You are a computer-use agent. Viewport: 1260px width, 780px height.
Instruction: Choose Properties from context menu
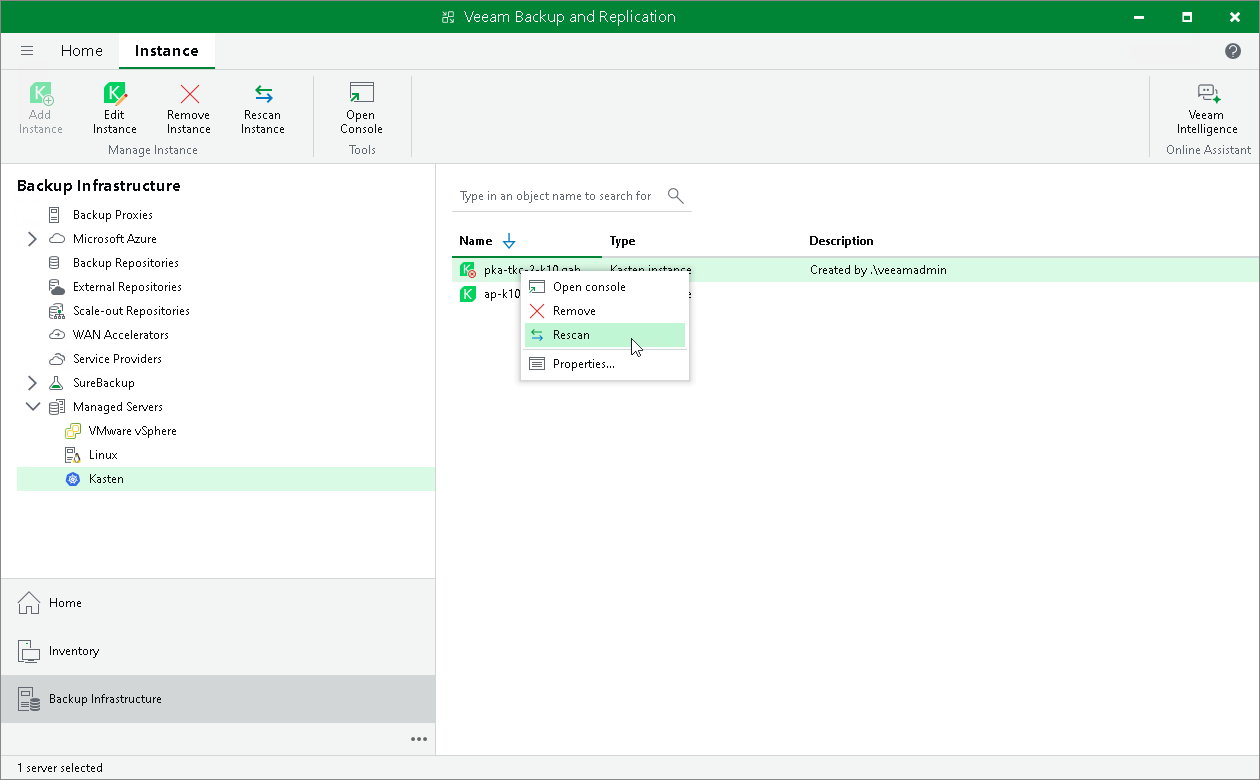coord(605,364)
